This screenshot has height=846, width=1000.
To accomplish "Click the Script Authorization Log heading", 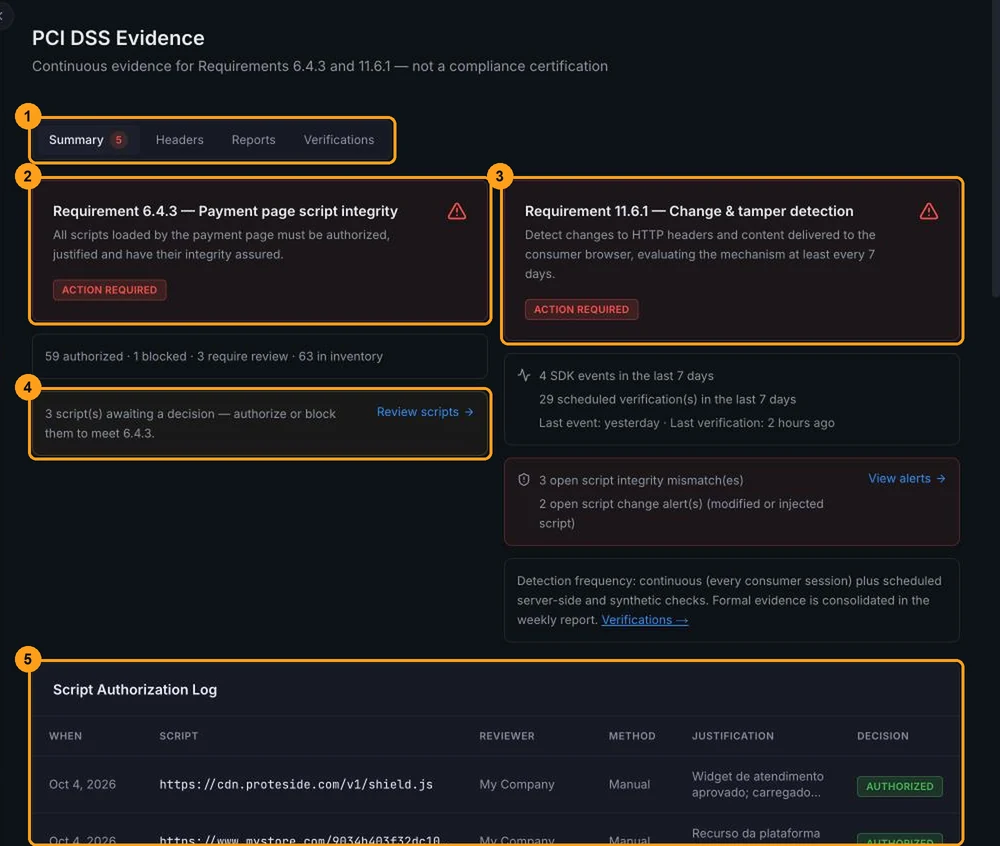I will pyautogui.click(x=135, y=689).
